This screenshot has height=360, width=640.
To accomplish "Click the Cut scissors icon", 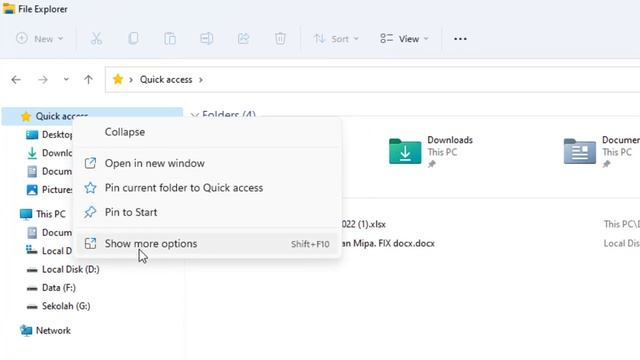I will [96, 39].
